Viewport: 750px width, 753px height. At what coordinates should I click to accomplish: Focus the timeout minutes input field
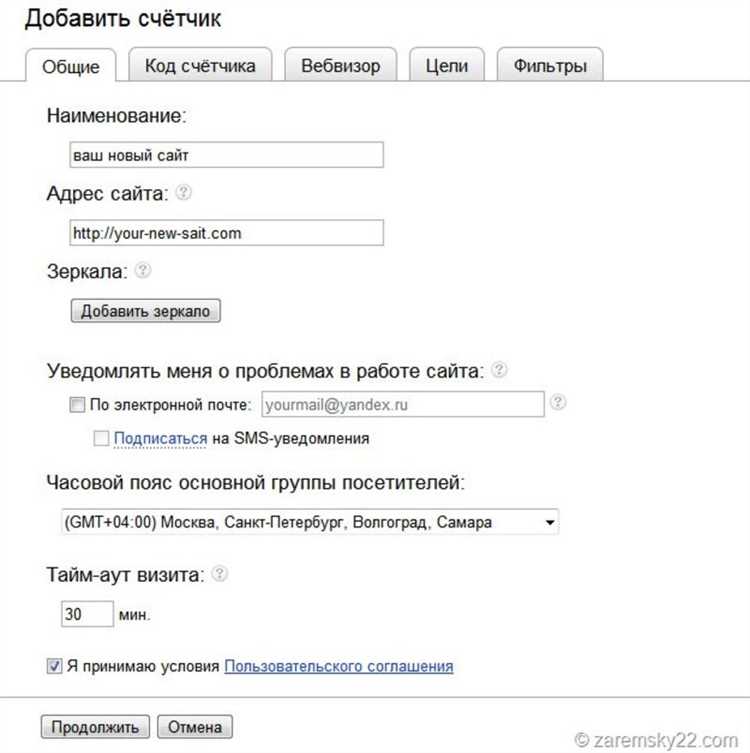(87, 613)
